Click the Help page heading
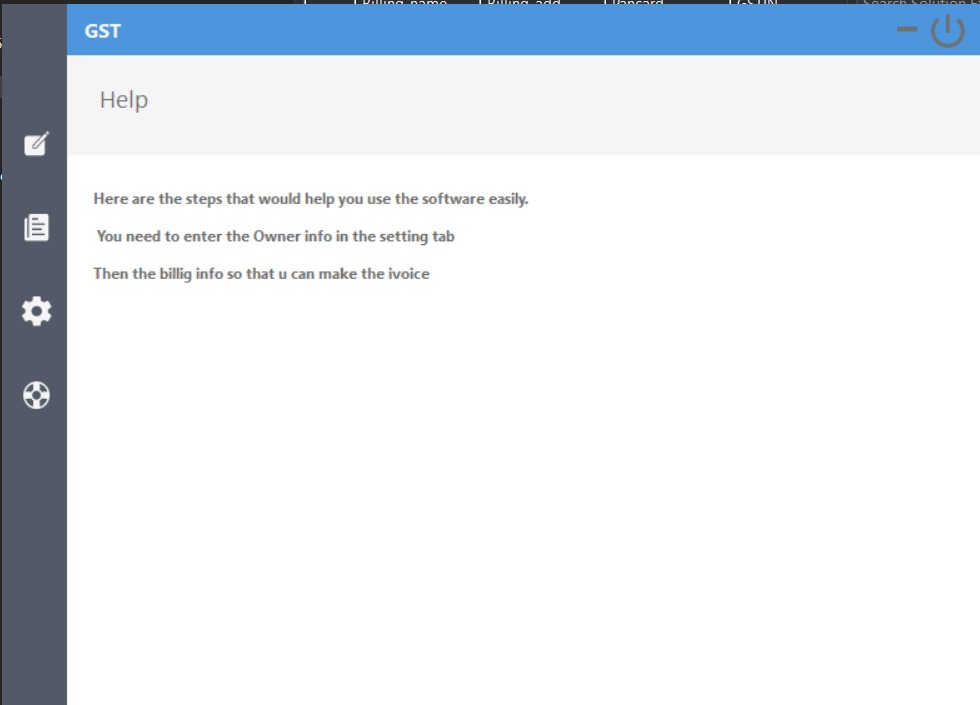The width and height of the screenshot is (980, 705). [x=124, y=100]
